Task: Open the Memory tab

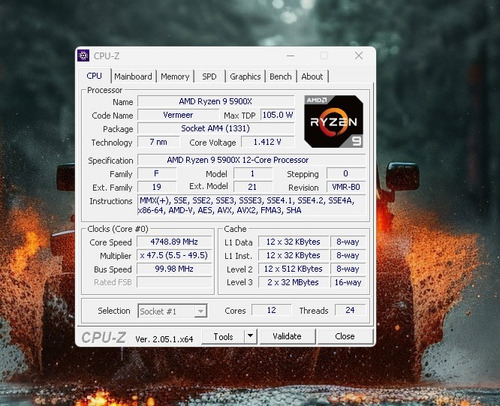Action: click(x=175, y=77)
